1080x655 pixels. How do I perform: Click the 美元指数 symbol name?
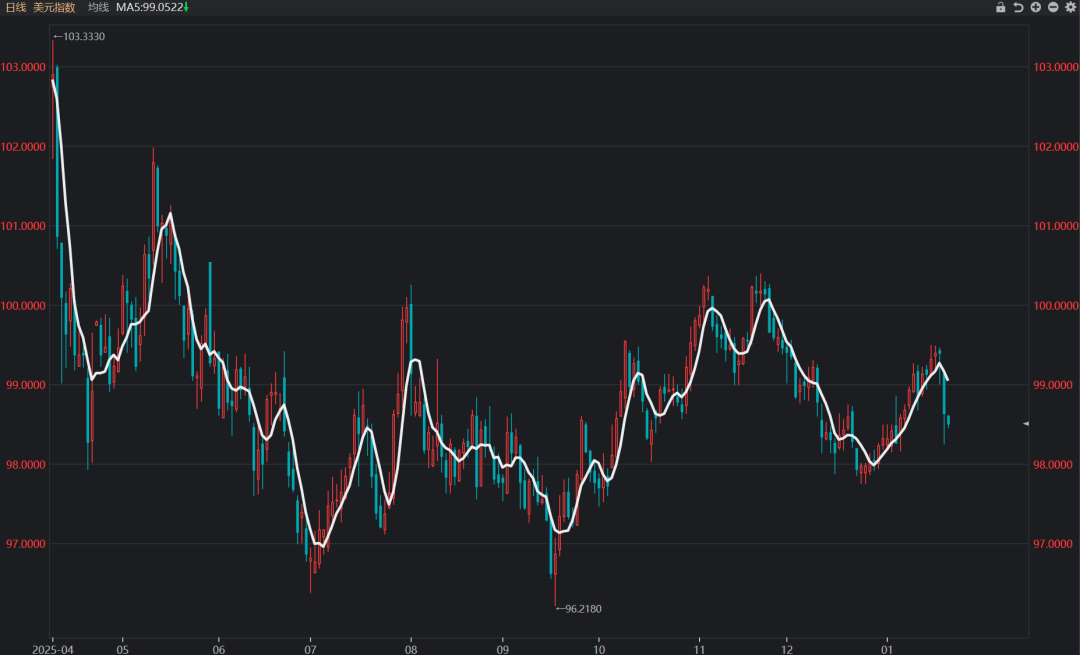54,7
